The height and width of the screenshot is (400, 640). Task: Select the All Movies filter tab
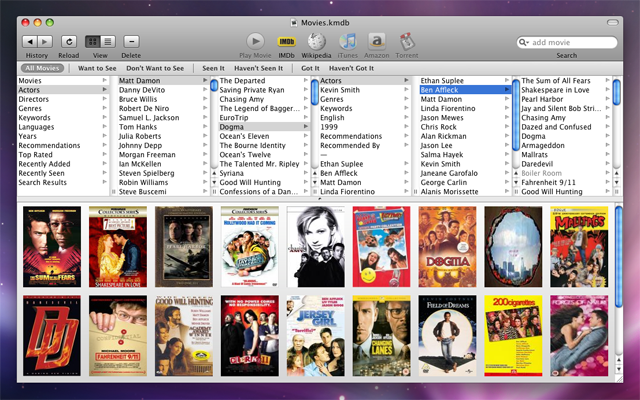tap(42, 68)
